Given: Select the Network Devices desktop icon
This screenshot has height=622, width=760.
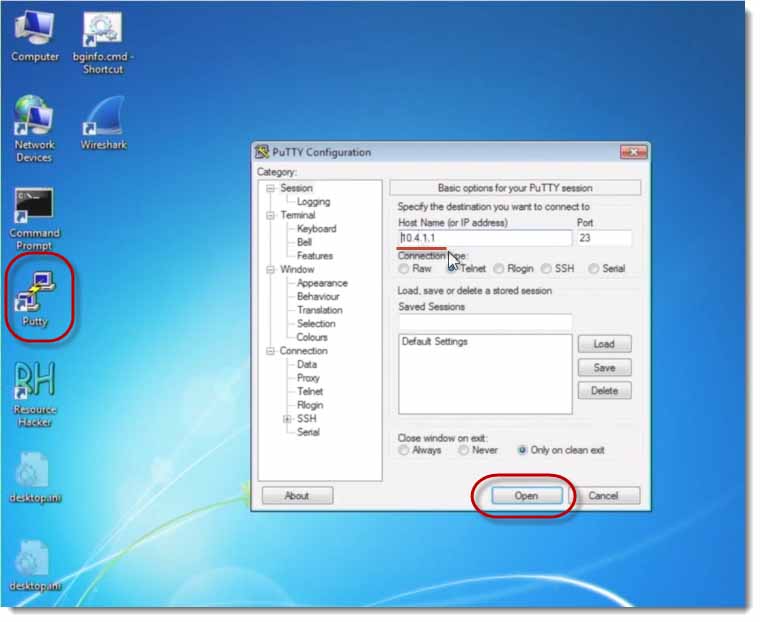Looking at the screenshot, I should [x=34, y=128].
